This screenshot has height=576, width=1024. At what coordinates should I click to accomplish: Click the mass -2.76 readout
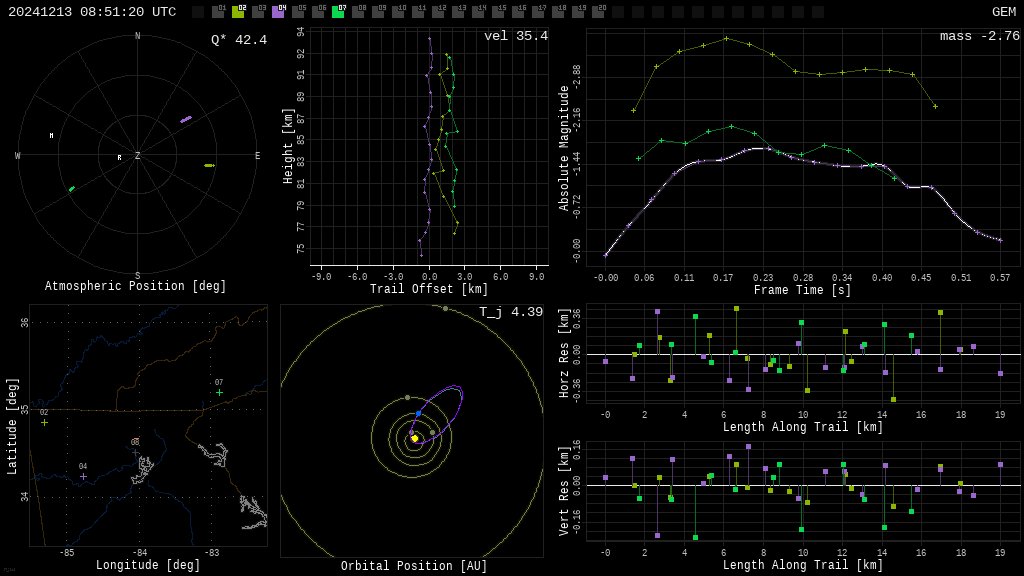pos(979,36)
